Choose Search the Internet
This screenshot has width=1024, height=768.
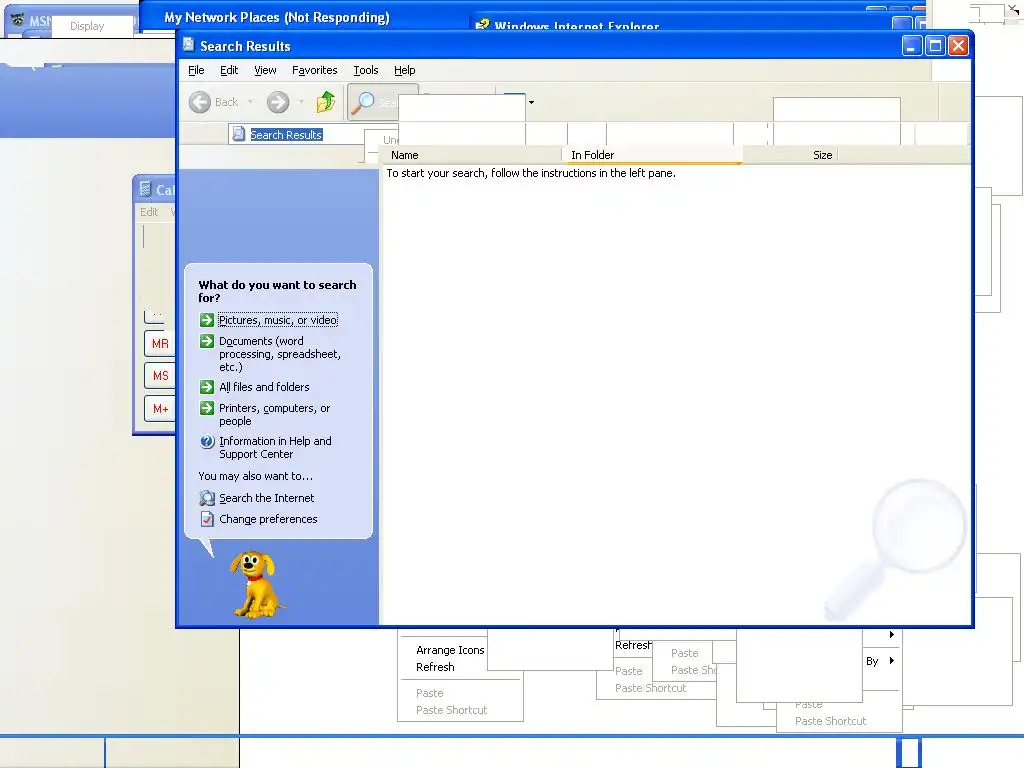point(266,498)
